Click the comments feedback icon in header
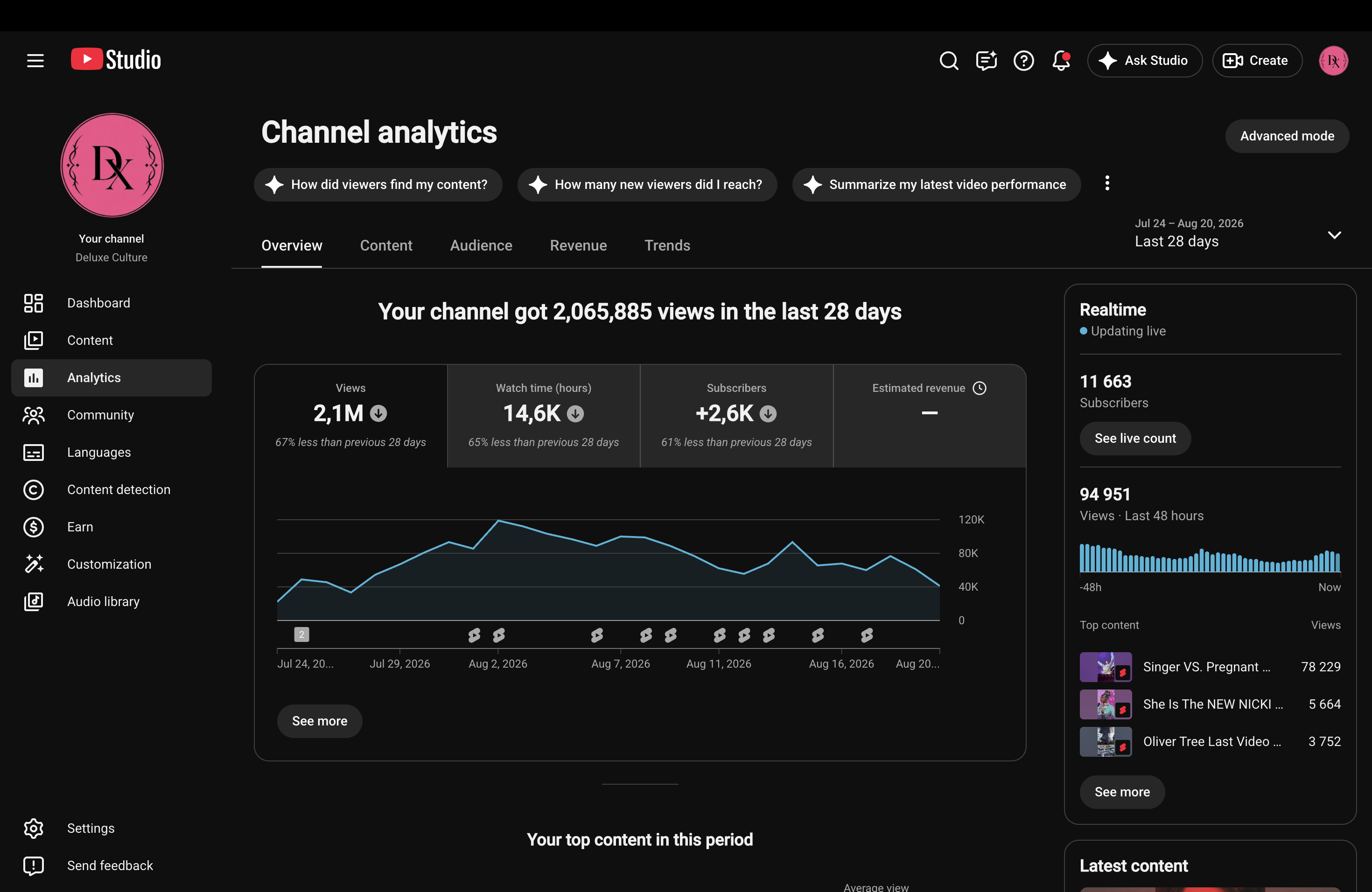 pos(986,61)
